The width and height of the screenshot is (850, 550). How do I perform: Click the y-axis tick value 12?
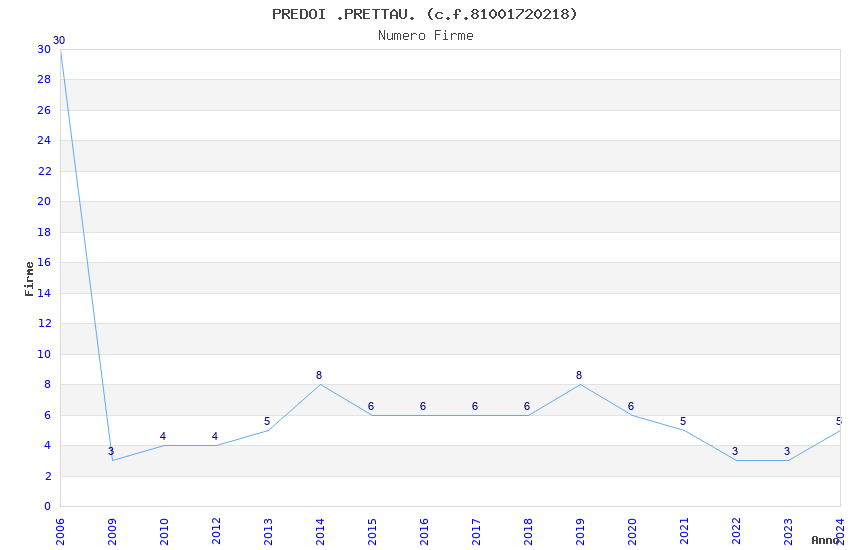[x=44, y=323]
